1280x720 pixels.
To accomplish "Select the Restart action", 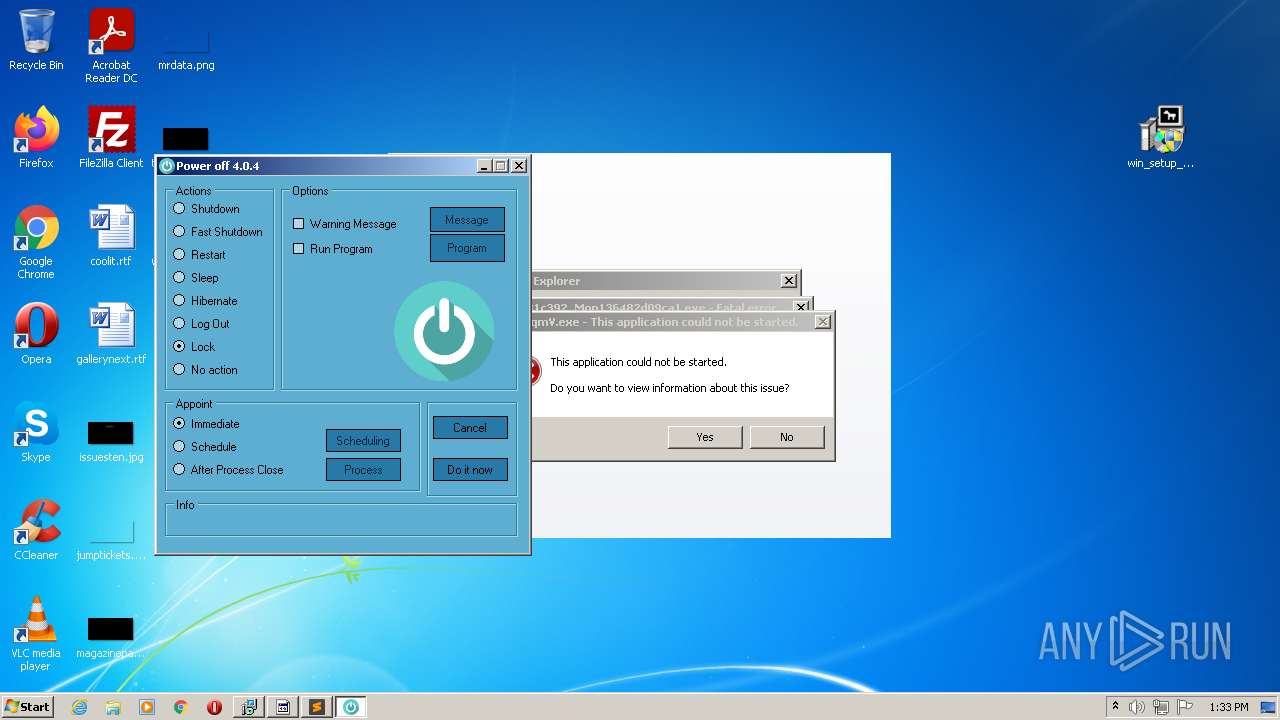I will (199, 255).
